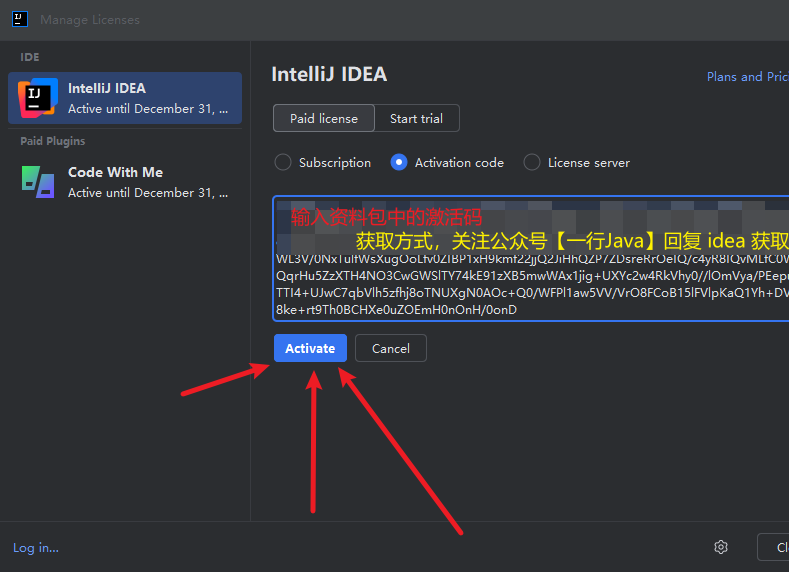This screenshot has width=789, height=572.
Task: Select IntelliJ IDEA product icon in sidebar
Action: click(x=38, y=98)
